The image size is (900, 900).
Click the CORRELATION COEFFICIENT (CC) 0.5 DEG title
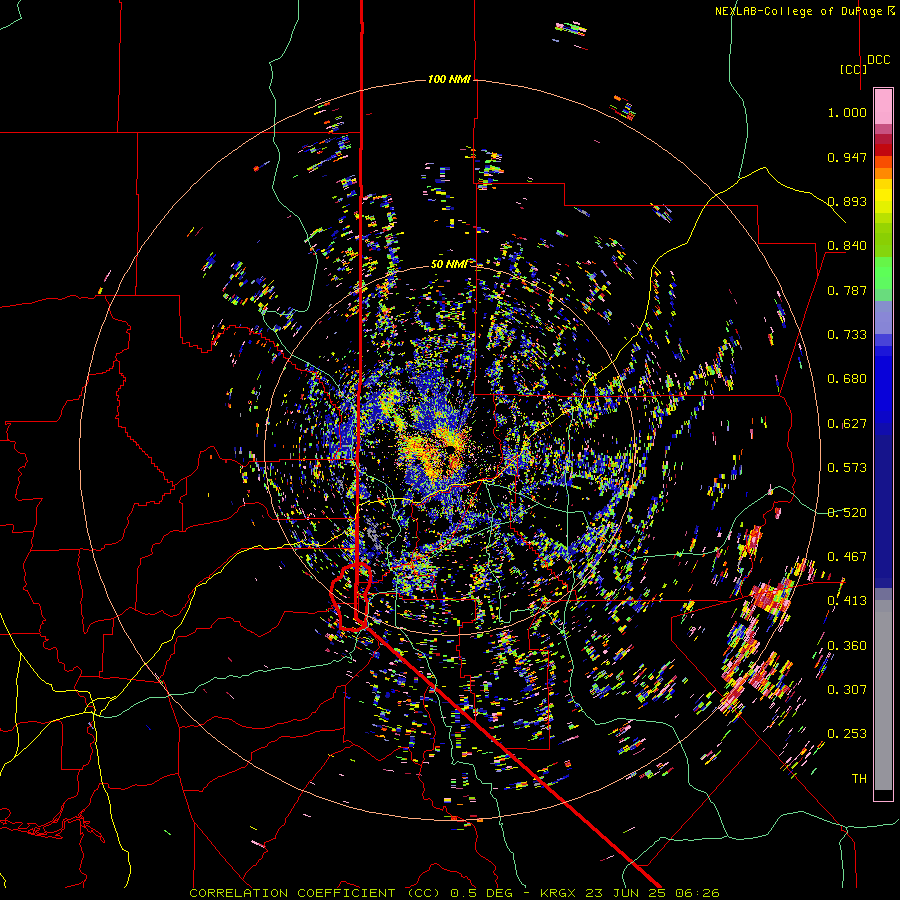coord(350,893)
